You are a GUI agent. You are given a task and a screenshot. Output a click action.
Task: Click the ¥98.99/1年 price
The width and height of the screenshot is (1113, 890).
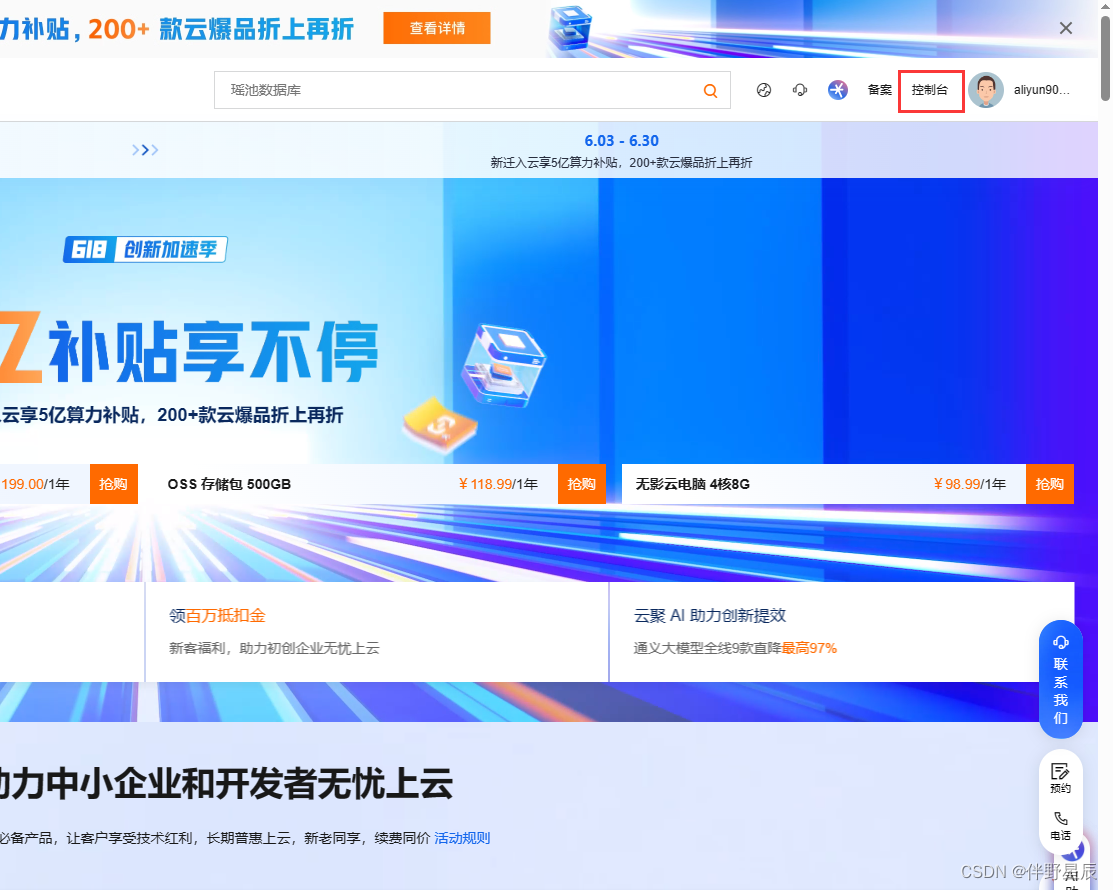pyautogui.click(x=970, y=484)
